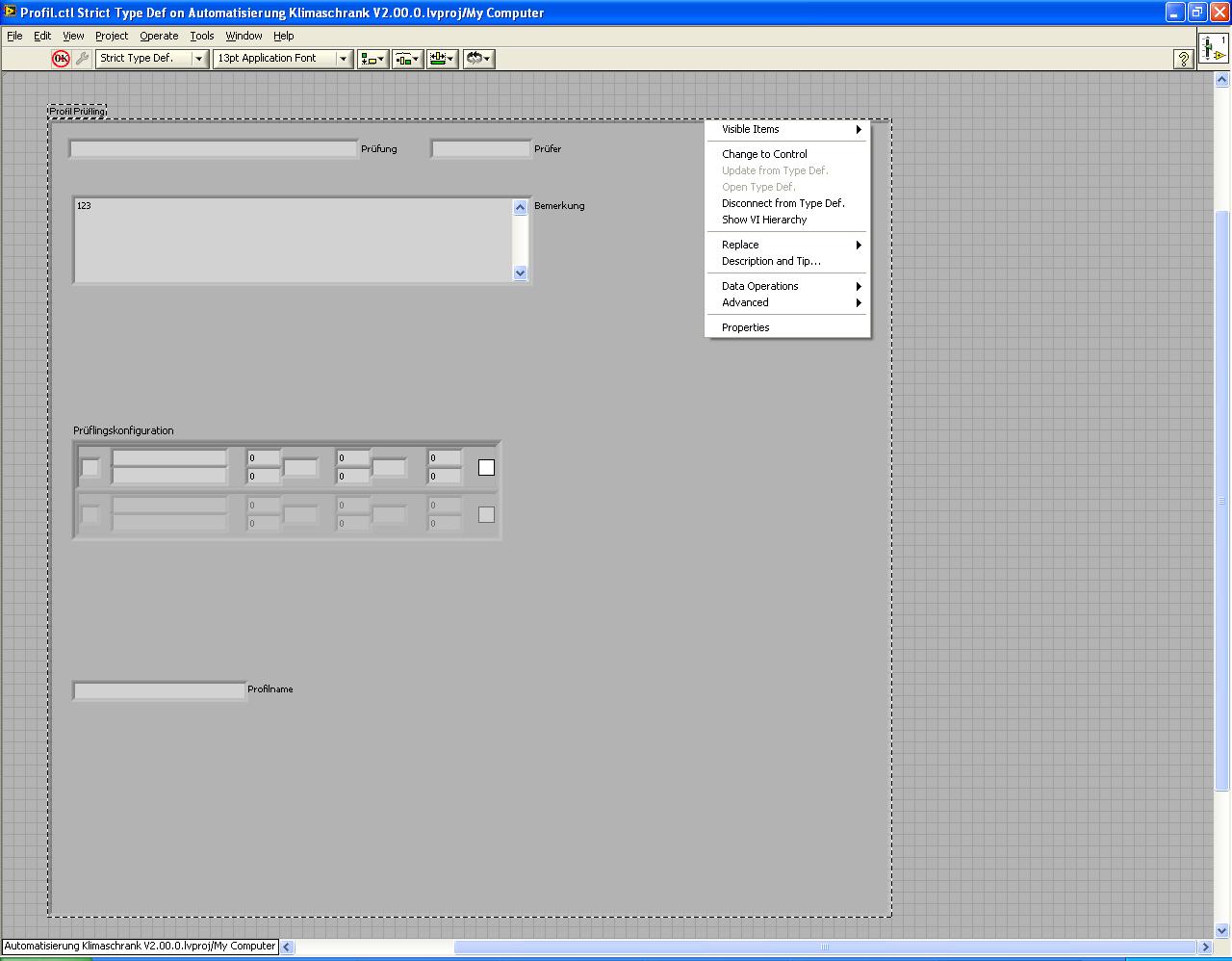Click the upper string field in first array row
The image size is (1232, 961).
click(169, 457)
